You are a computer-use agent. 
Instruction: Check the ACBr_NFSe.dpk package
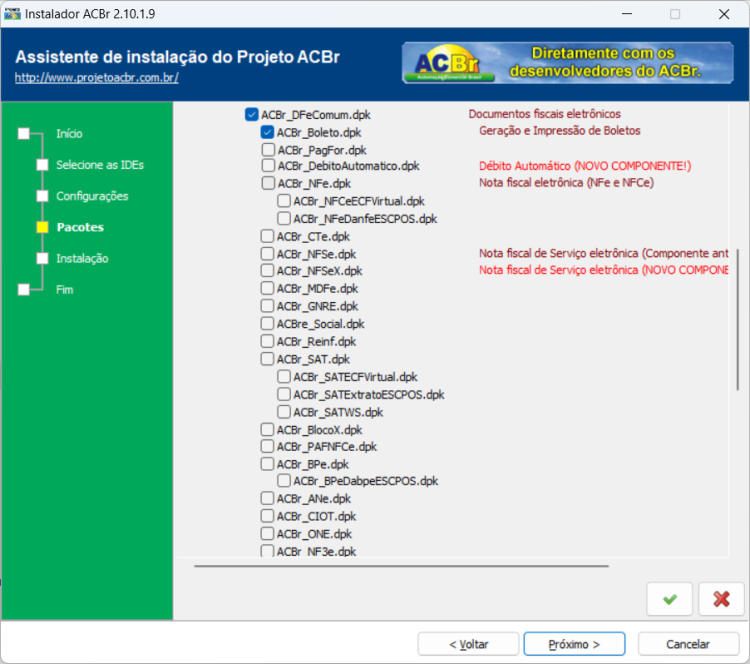(267, 254)
